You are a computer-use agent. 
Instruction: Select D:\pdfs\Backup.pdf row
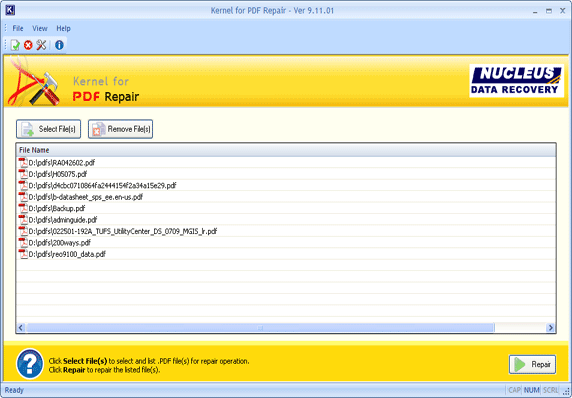pos(286,208)
